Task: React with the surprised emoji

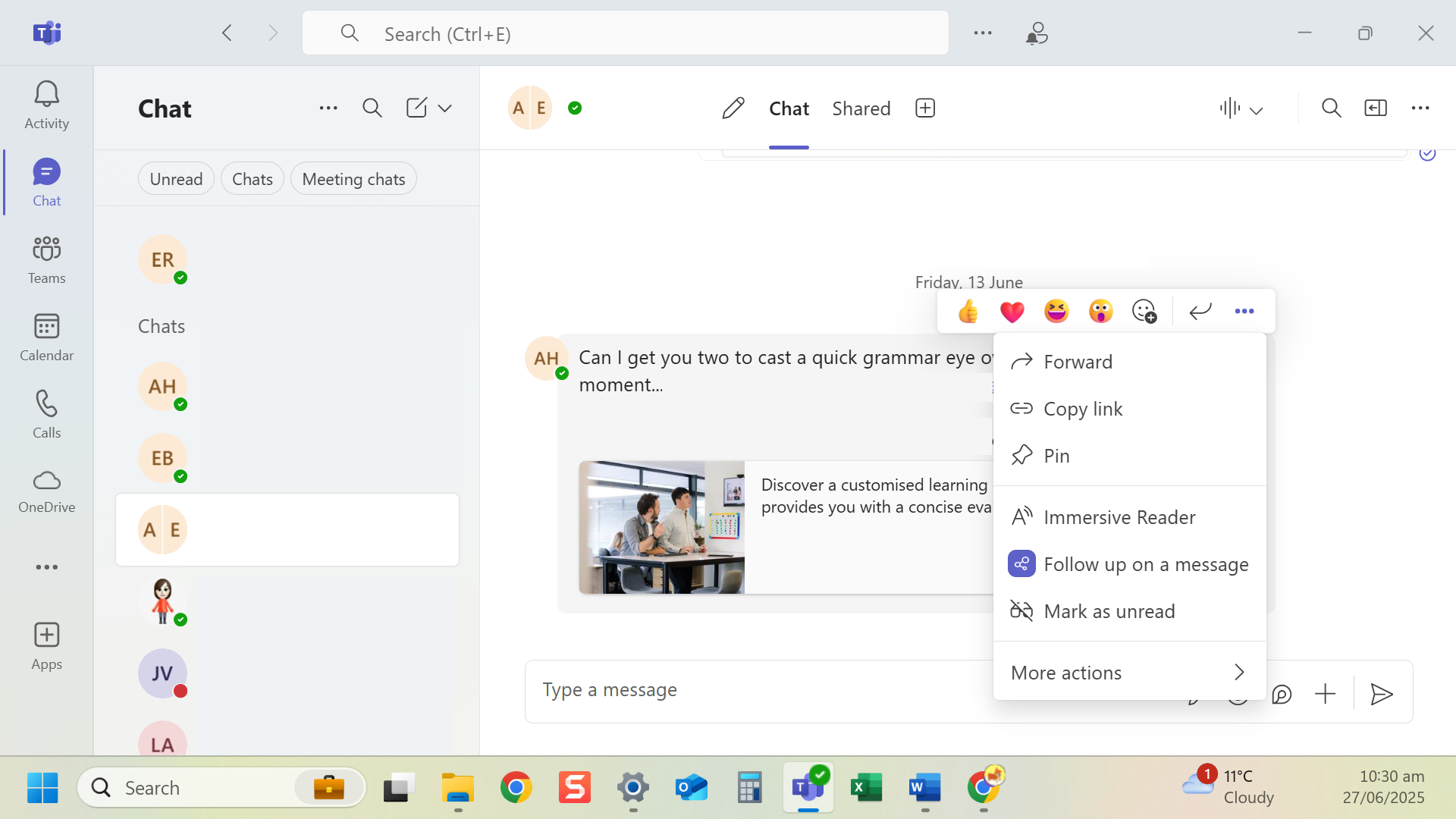Action: 1100,311
